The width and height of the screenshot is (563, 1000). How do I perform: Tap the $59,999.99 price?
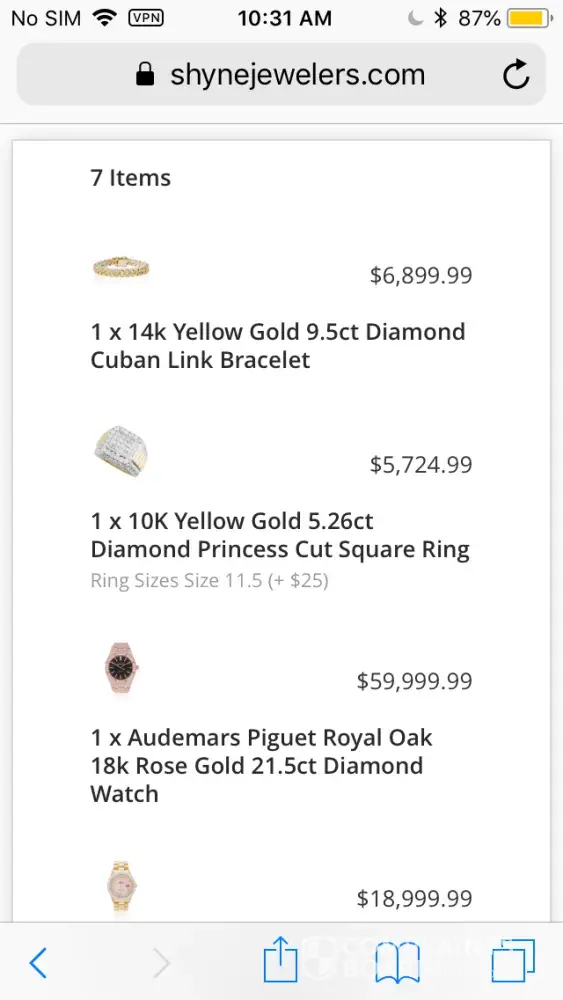pyautogui.click(x=414, y=681)
